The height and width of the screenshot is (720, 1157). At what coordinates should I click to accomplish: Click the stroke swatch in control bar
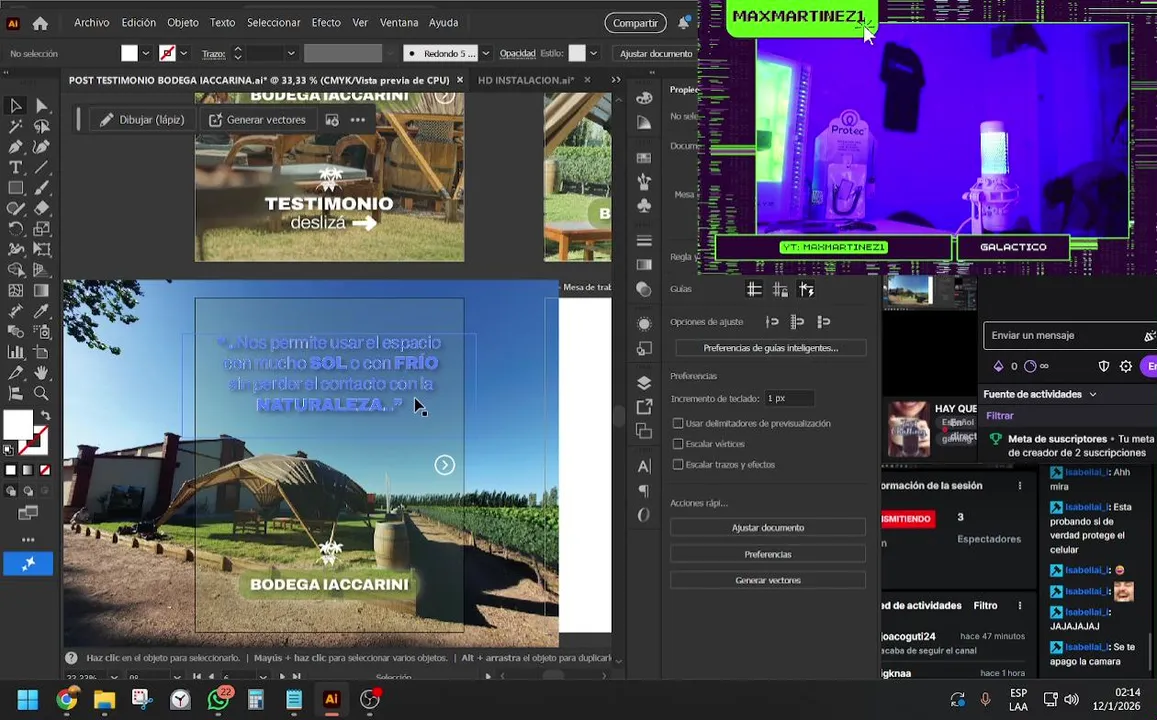[x=167, y=53]
